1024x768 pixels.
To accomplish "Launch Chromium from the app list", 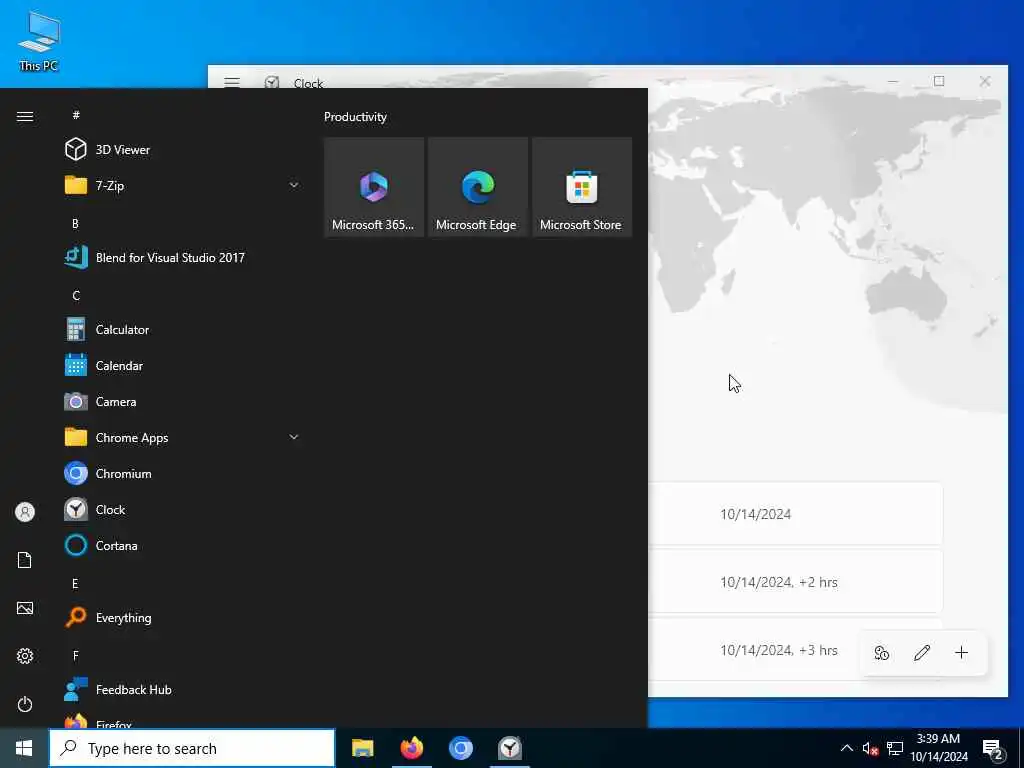I will [182, 473].
